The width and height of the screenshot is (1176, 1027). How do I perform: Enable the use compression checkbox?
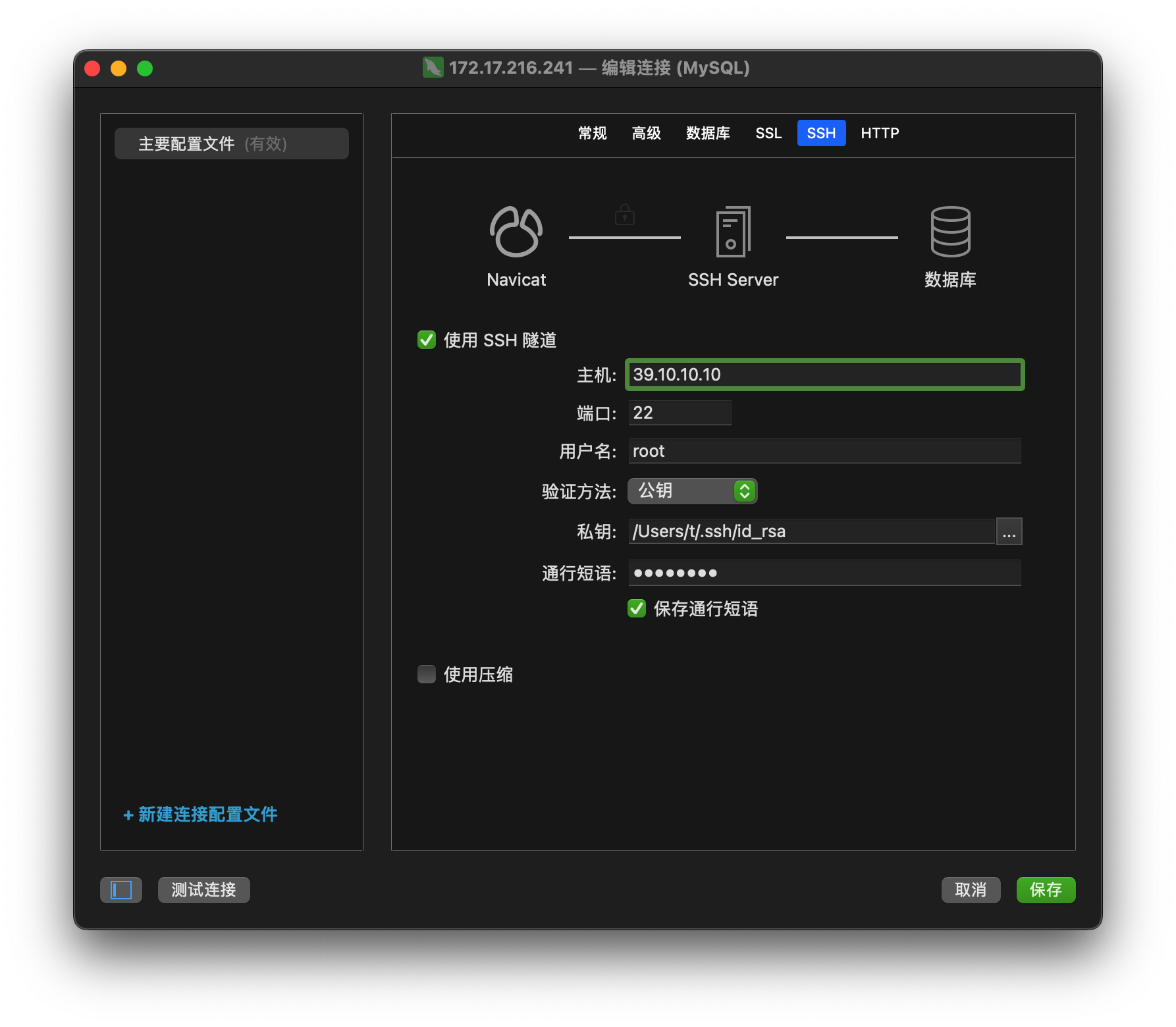pyautogui.click(x=427, y=674)
